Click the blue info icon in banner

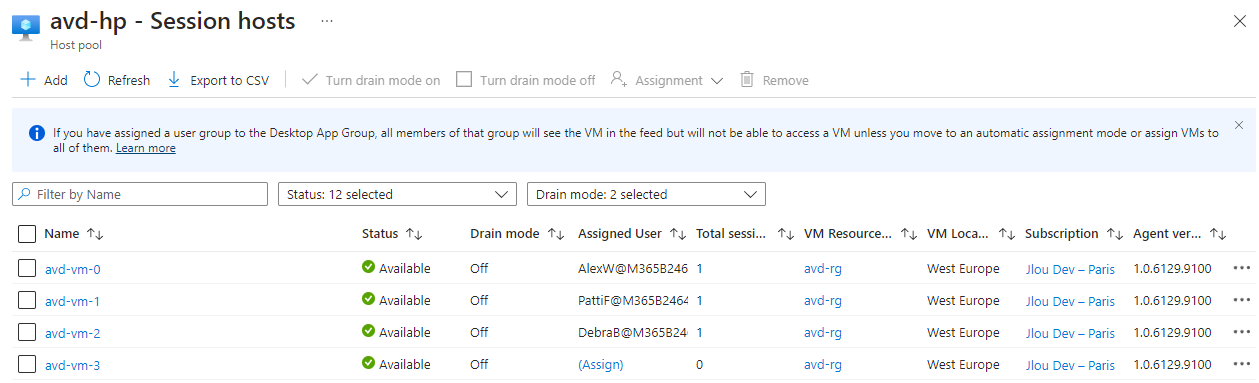click(x=37, y=133)
